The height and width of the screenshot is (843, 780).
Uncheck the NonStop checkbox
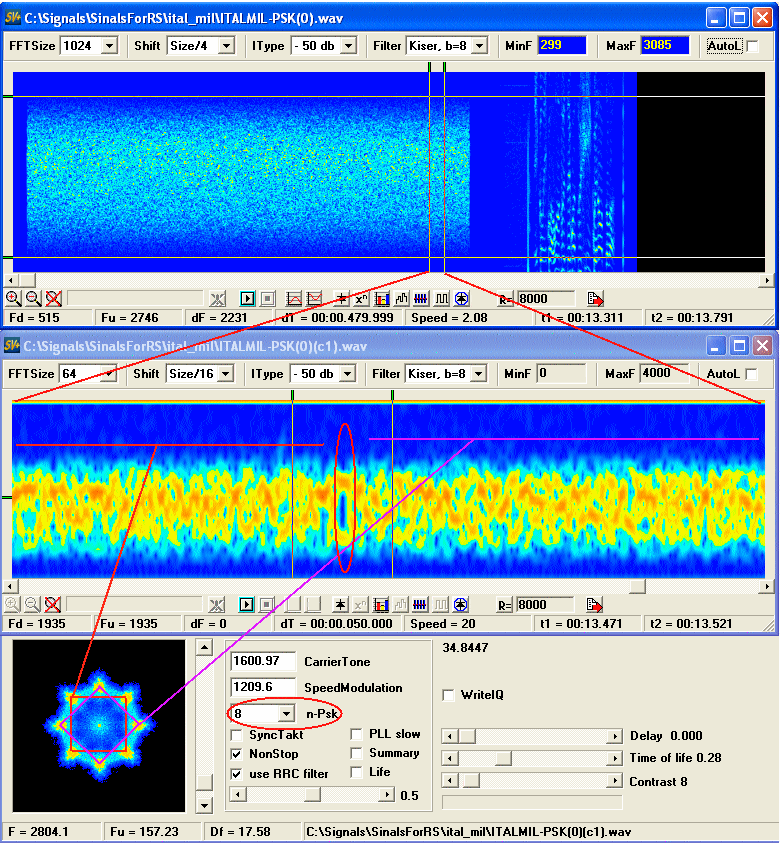[237, 754]
